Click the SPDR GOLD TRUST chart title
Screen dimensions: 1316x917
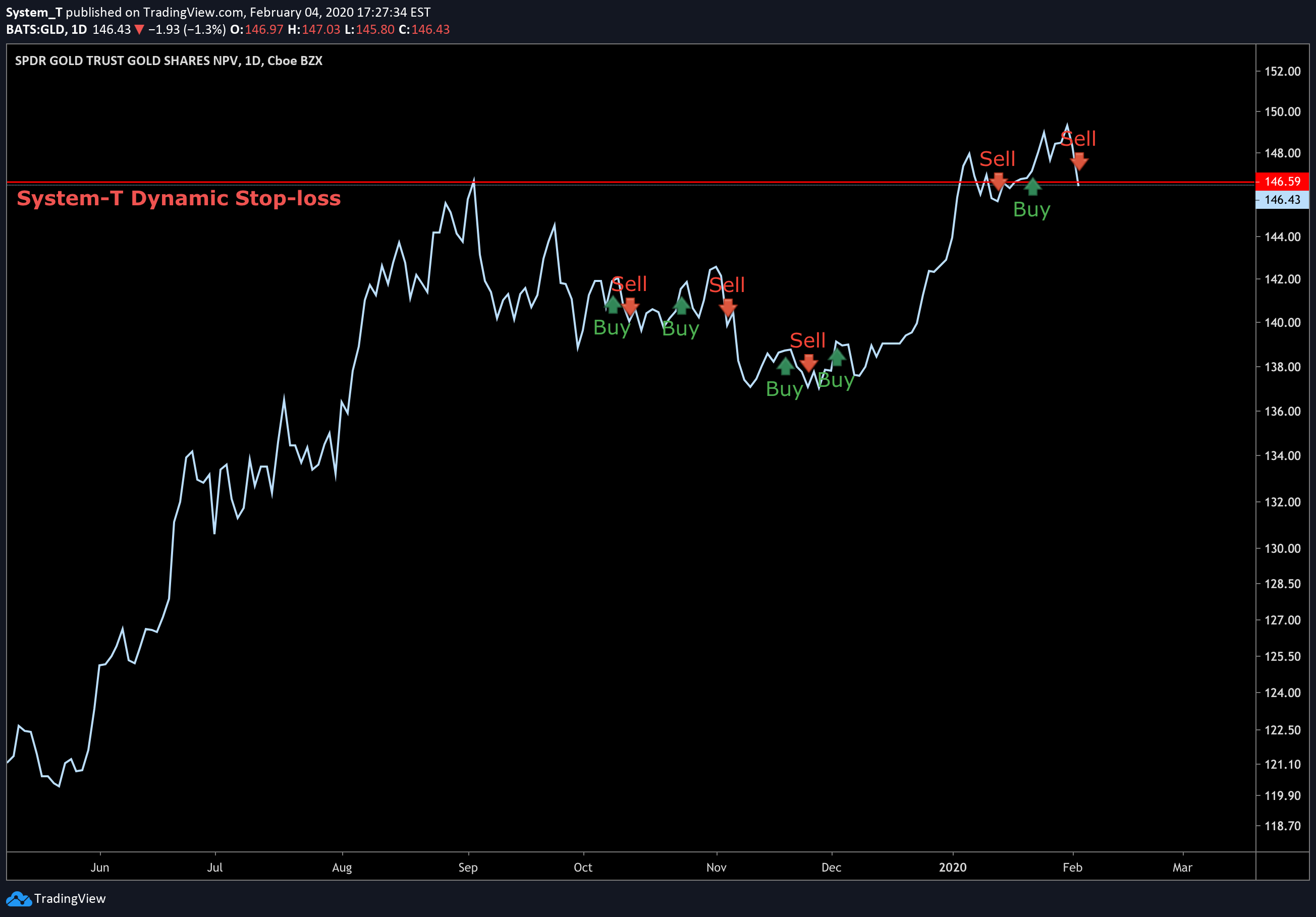click(x=169, y=61)
